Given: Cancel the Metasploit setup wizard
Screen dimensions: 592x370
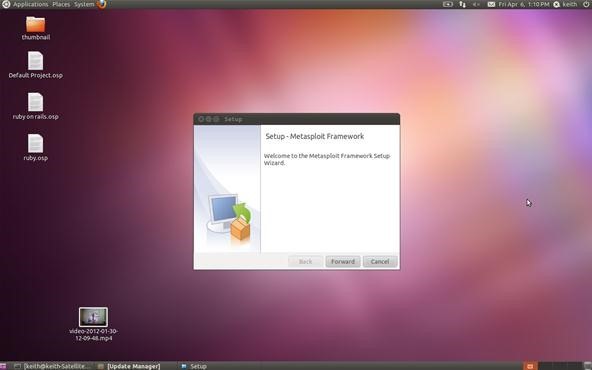Looking at the screenshot, I should (x=380, y=261).
